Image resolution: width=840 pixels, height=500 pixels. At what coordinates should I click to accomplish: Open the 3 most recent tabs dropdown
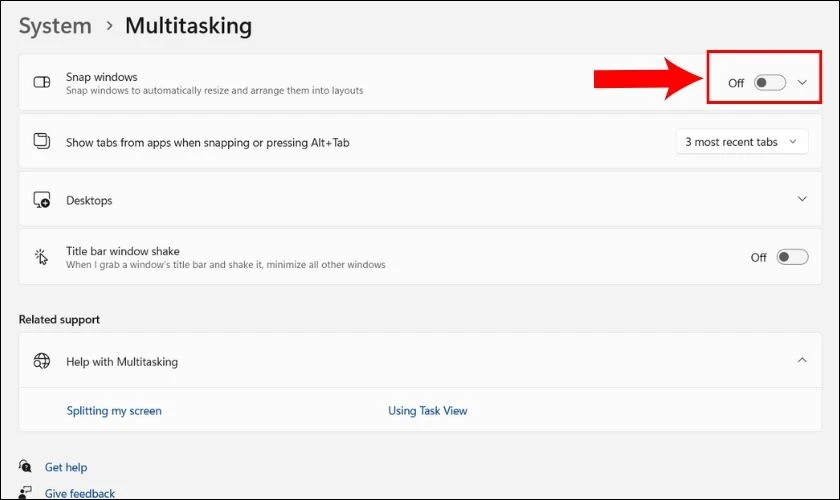click(742, 142)
